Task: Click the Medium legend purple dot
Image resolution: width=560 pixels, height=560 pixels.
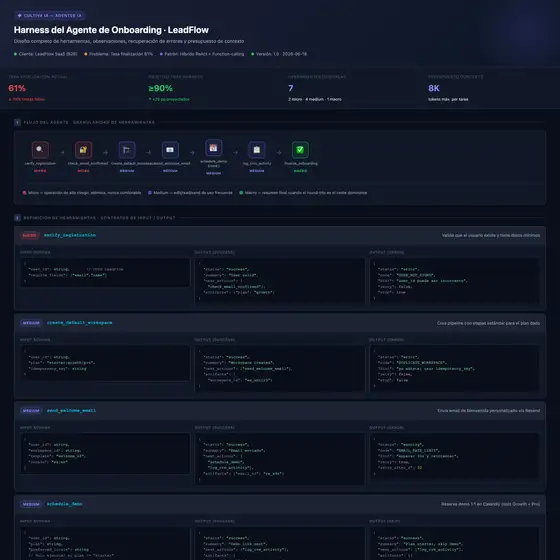Action: pyautogui.click(x=150, y=192)
